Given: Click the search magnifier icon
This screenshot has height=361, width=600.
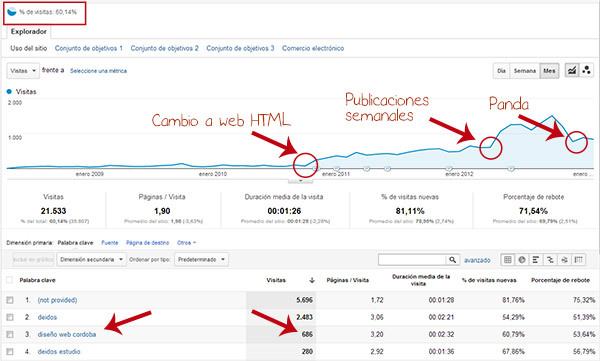Looking at the screenshot, I should (x=452, y=260).
